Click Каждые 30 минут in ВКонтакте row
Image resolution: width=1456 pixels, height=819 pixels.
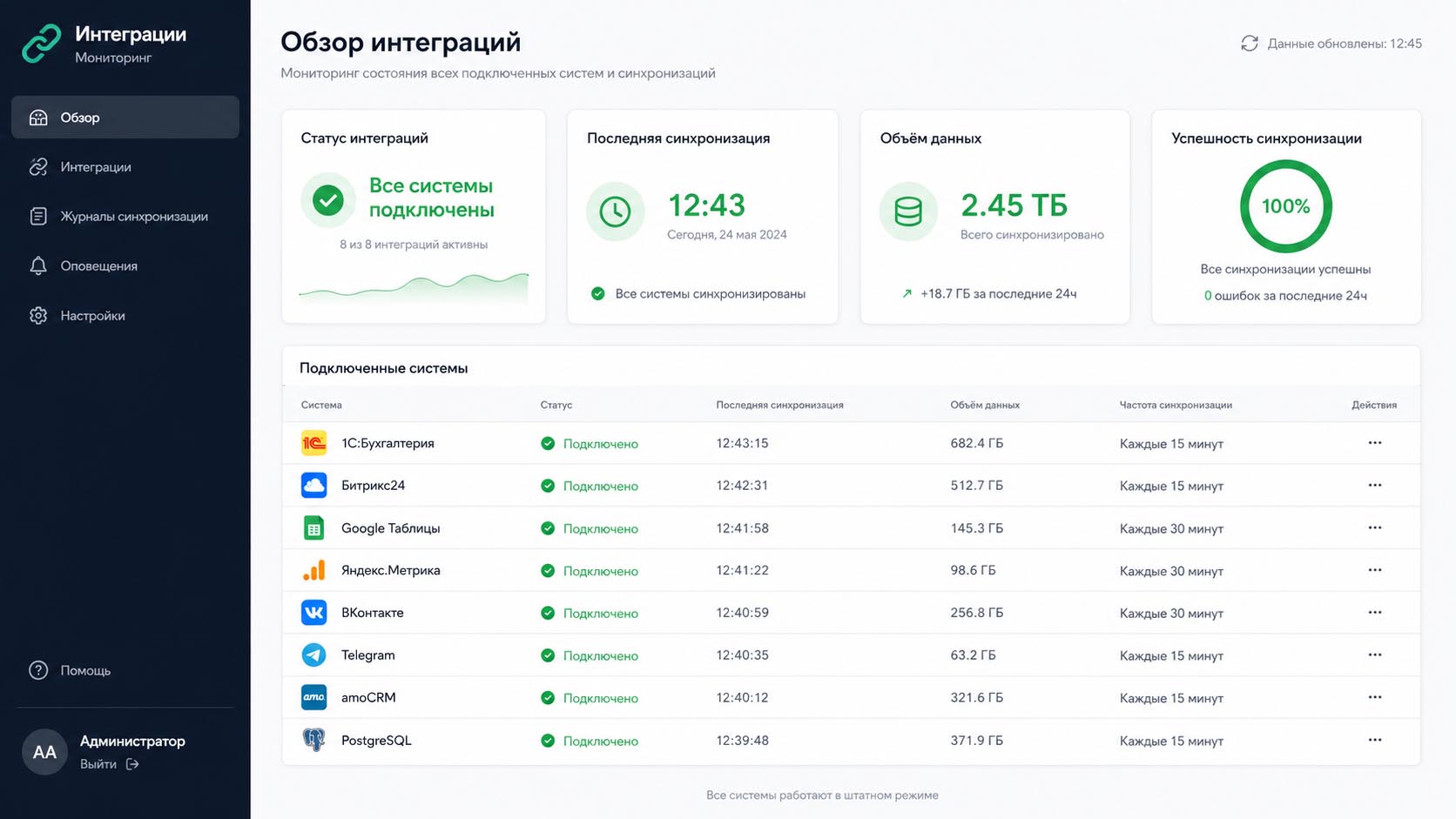point(1171,614)
